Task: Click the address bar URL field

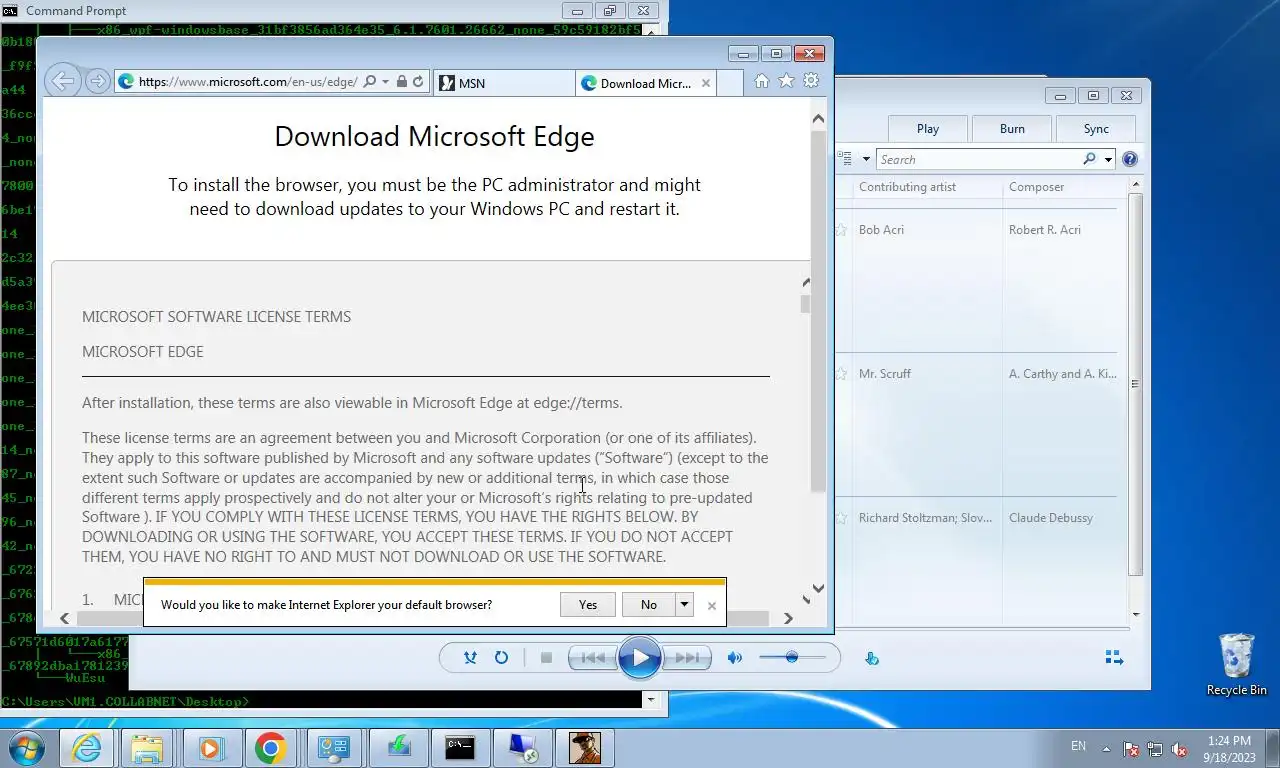Action: [x=247, y=82]
